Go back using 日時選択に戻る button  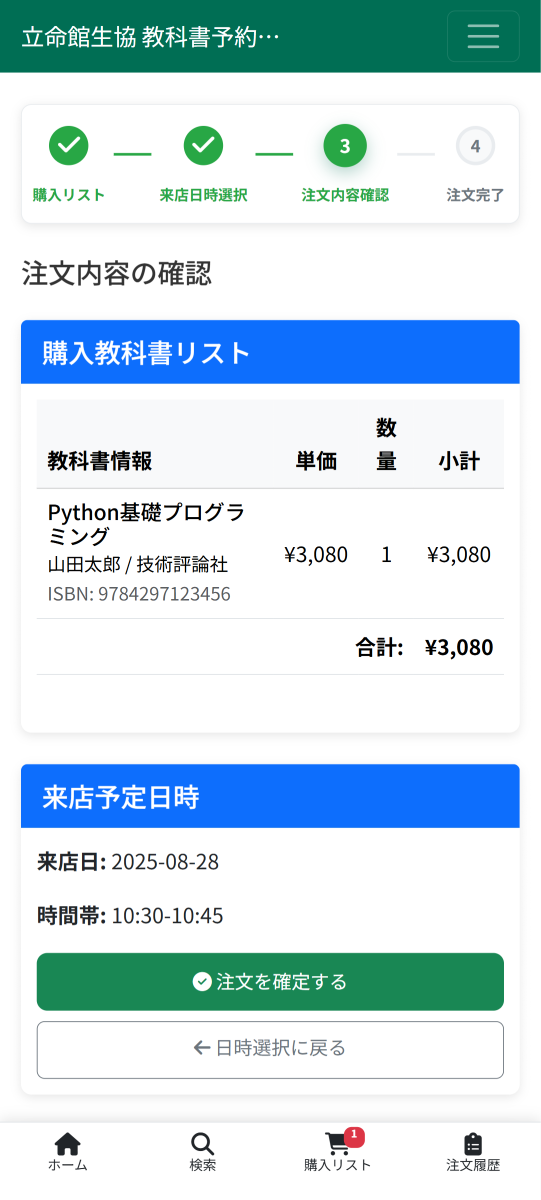(270, 1050)
